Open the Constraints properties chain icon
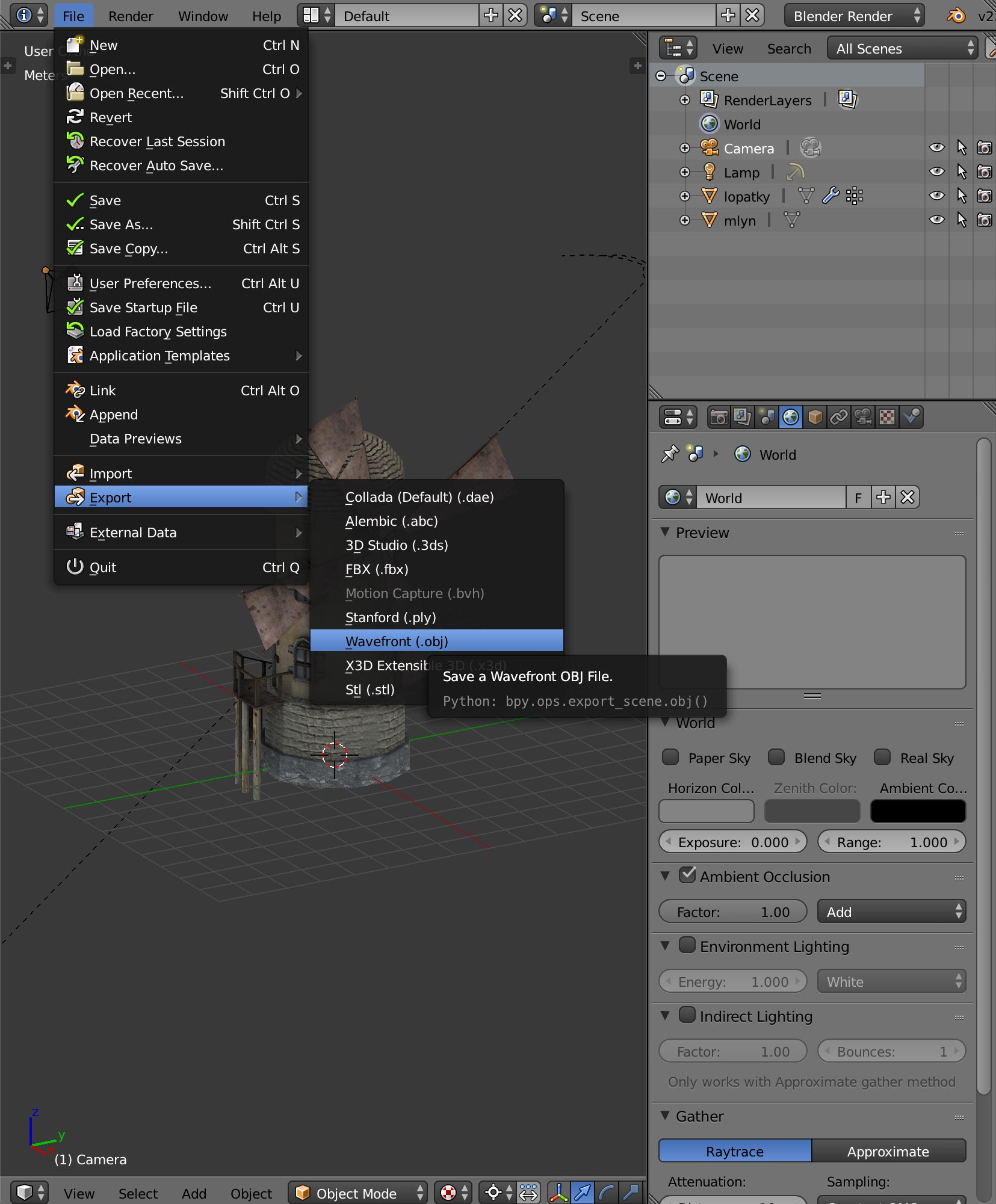 click(838, 417)
